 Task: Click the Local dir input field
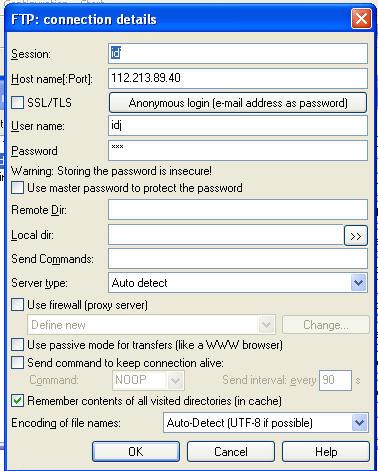[x=226, y=235]
